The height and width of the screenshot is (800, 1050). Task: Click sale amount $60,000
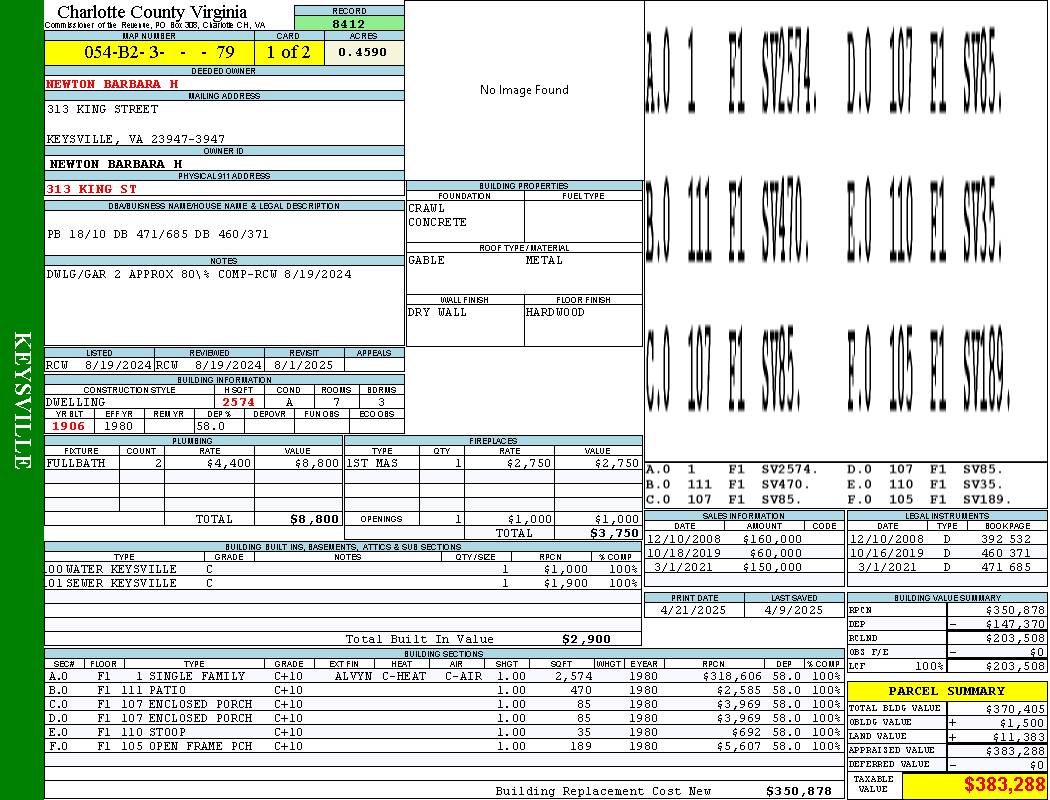point(775,553)
